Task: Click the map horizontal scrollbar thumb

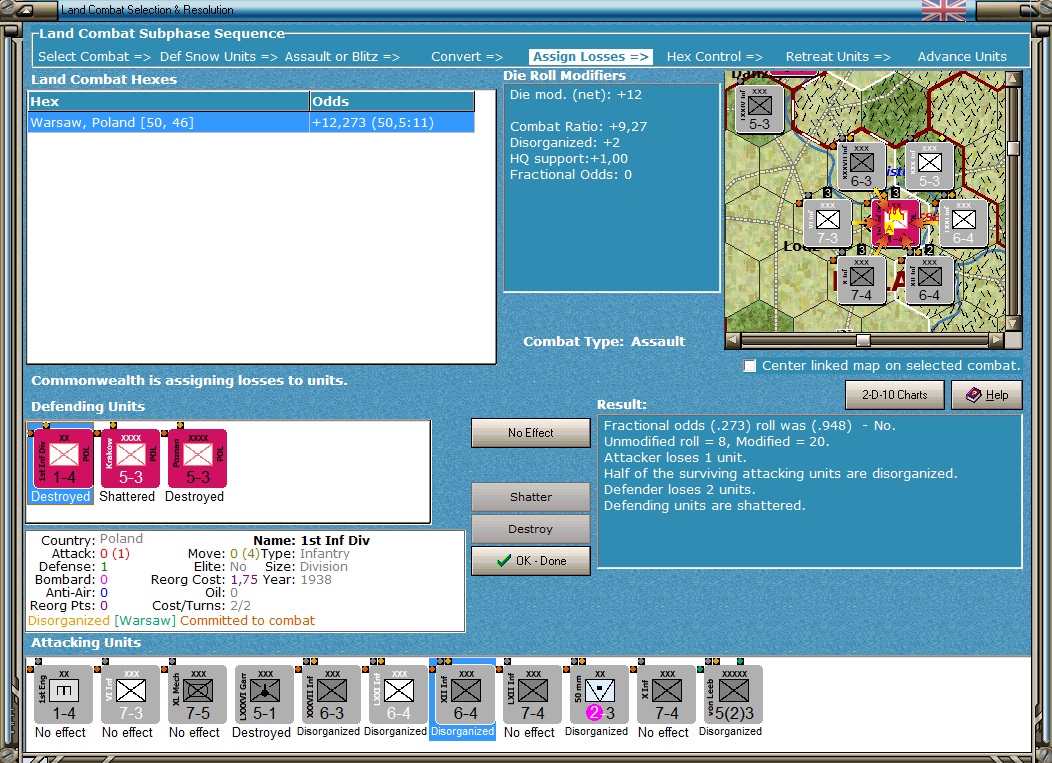Action: (863, 340)
